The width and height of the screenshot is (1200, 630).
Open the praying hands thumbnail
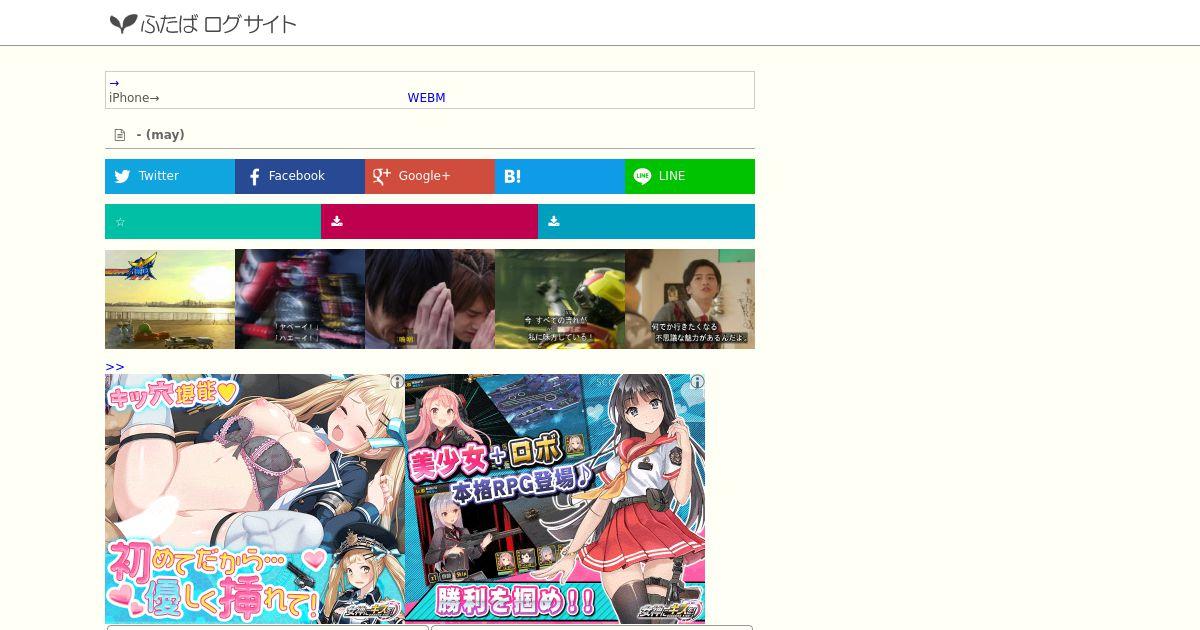(x=430, y=299)
